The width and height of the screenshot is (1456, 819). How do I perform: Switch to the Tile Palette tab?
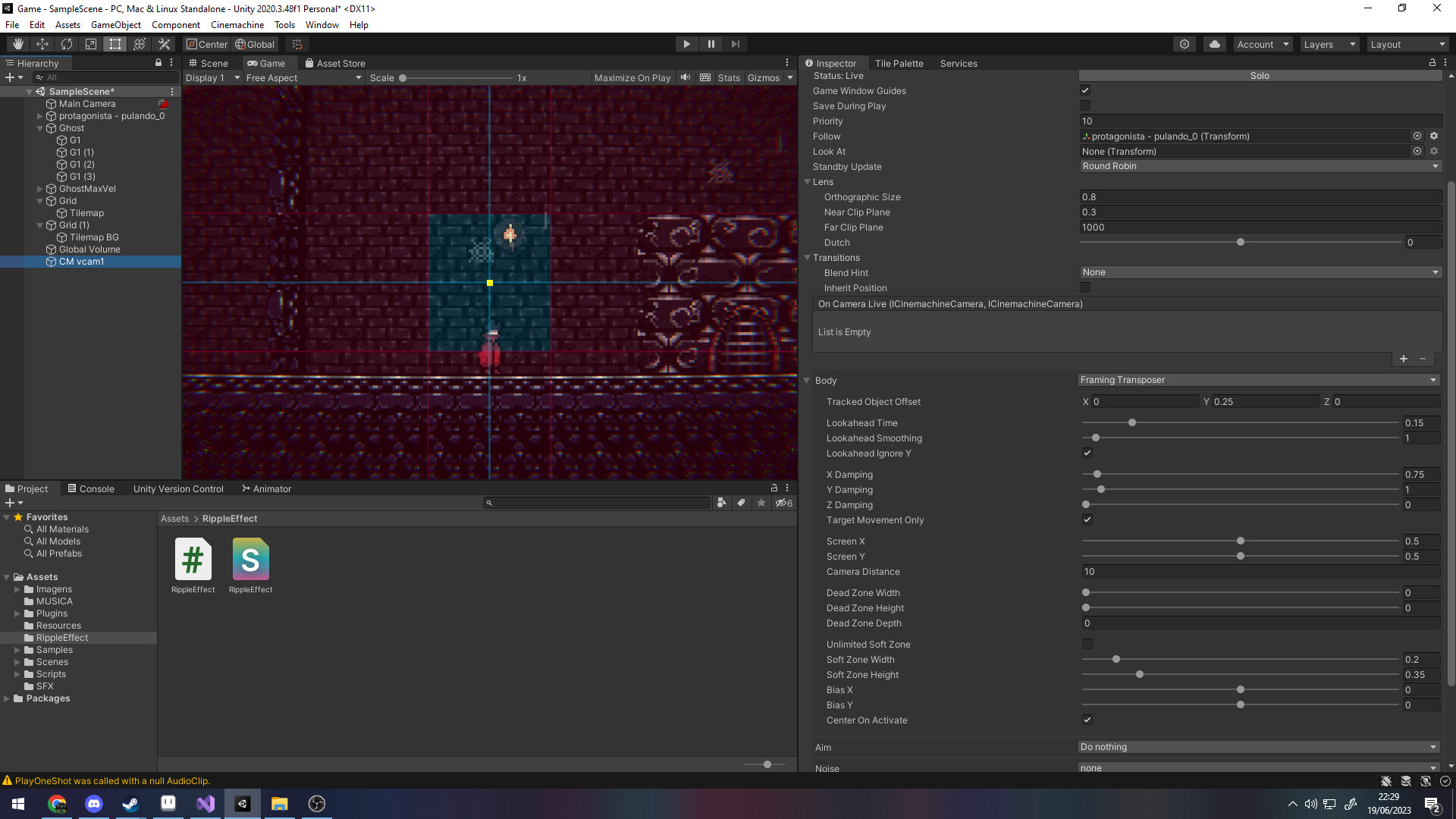pos(899,63)
